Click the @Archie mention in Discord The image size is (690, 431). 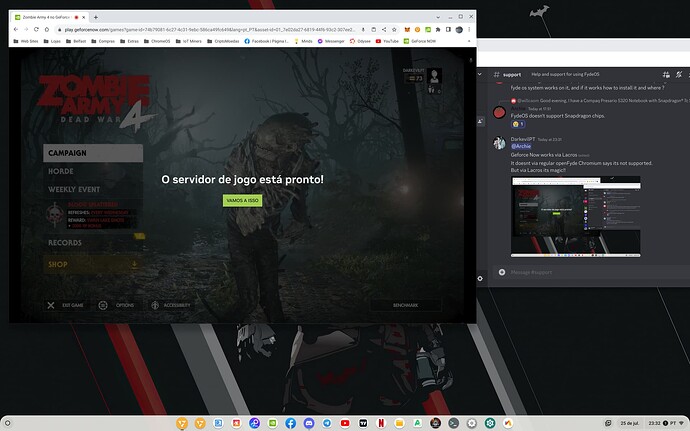(x=521, y=146)
